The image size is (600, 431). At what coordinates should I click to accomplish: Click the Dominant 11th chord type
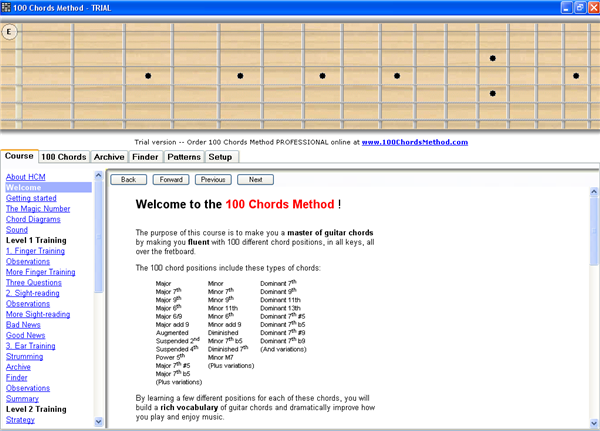(280, 300)
